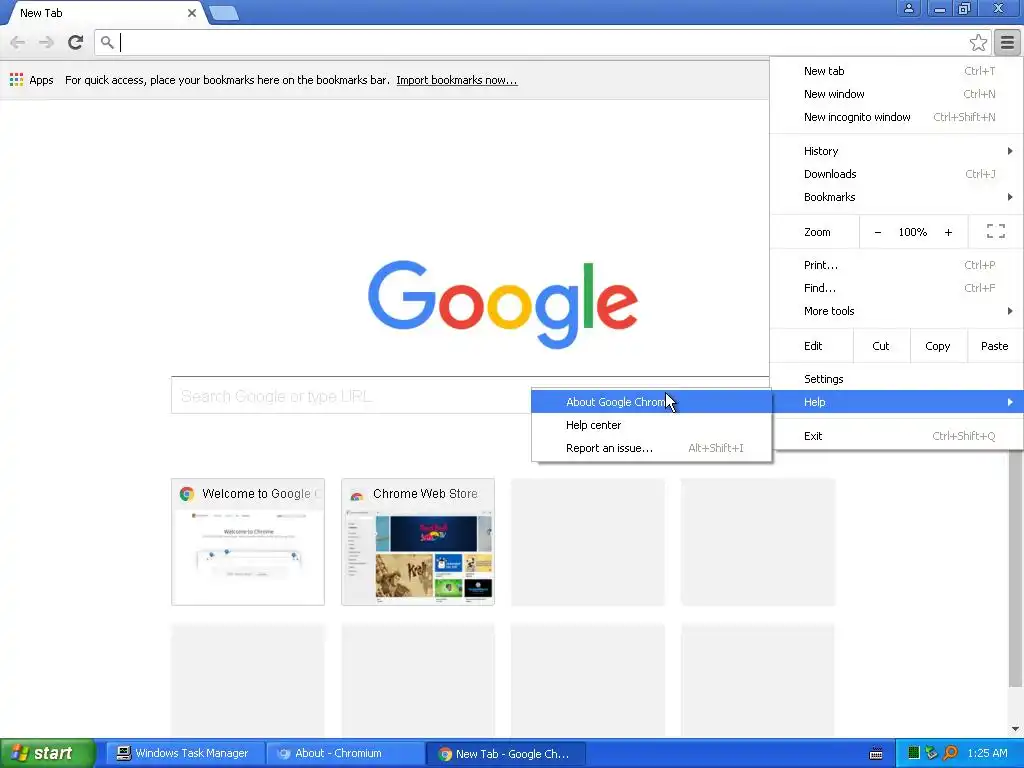
Task: Open Downloads from the menu
Action: click(x=897, y=174)
